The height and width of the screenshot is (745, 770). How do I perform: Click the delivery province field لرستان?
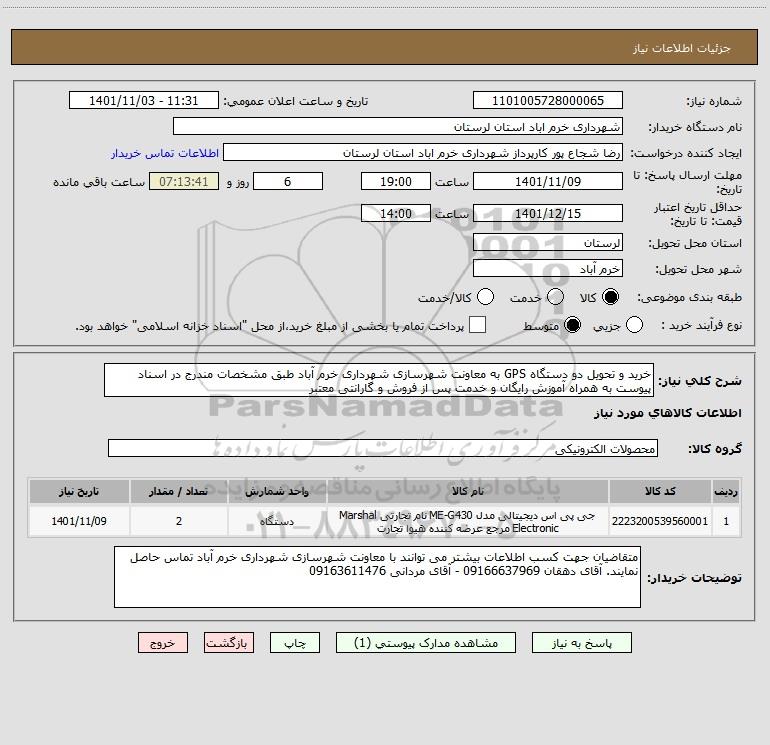(x=548, y=242)
